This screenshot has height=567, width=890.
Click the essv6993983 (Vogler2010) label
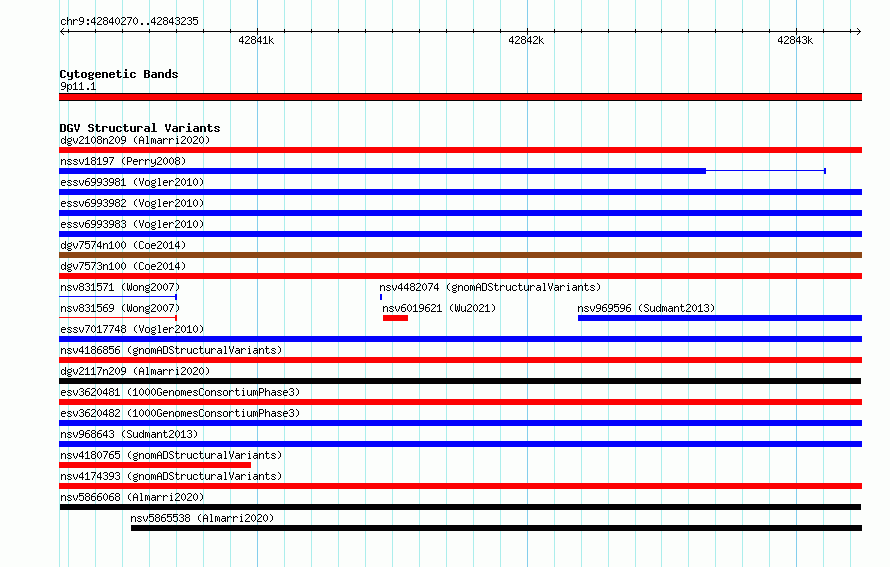(132, 224)
